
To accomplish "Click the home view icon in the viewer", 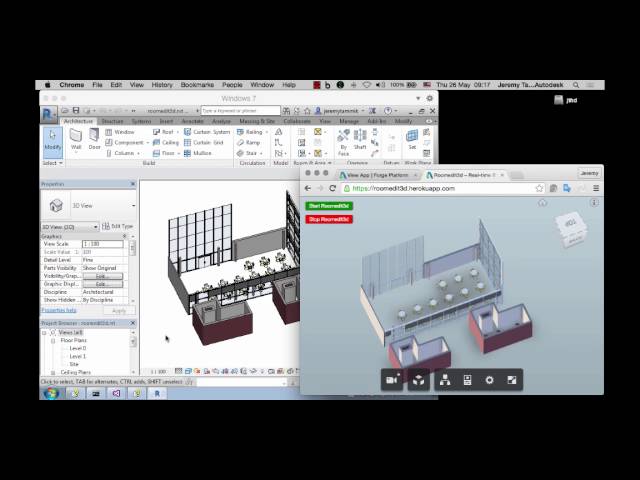I will coord(542,202).
